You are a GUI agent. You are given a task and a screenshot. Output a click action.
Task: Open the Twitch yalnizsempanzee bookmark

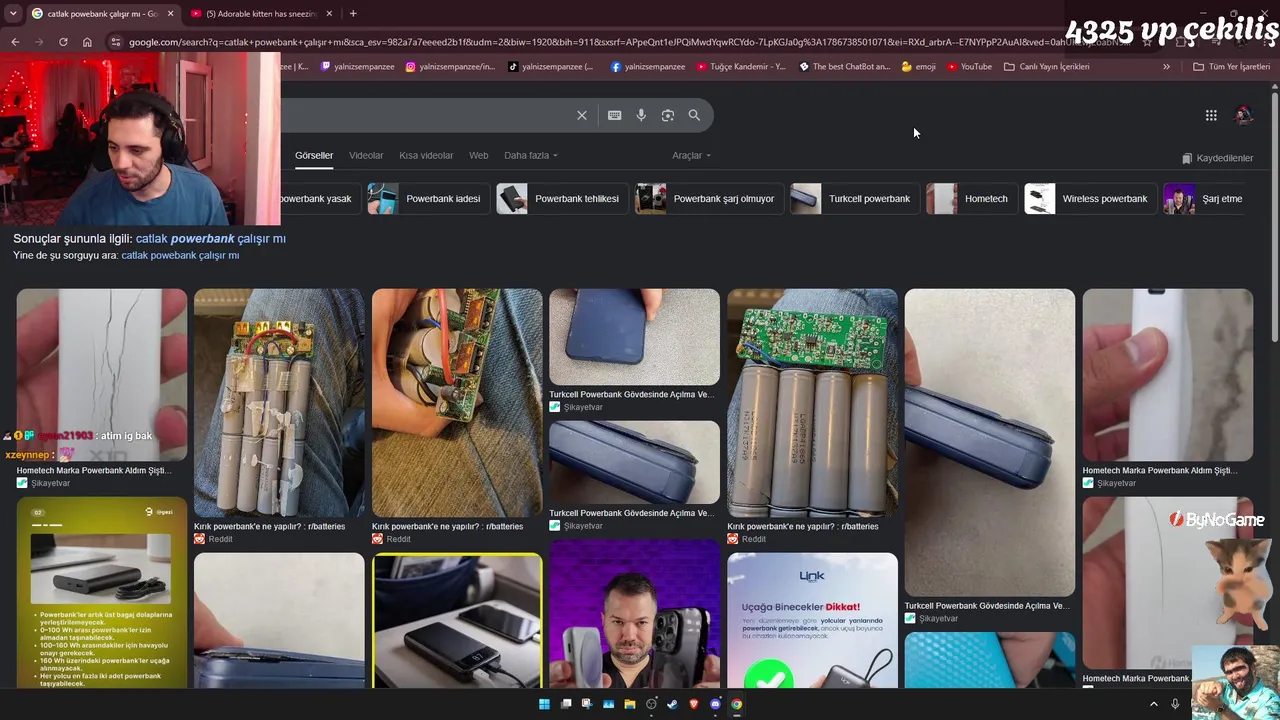tap(357, 67)
